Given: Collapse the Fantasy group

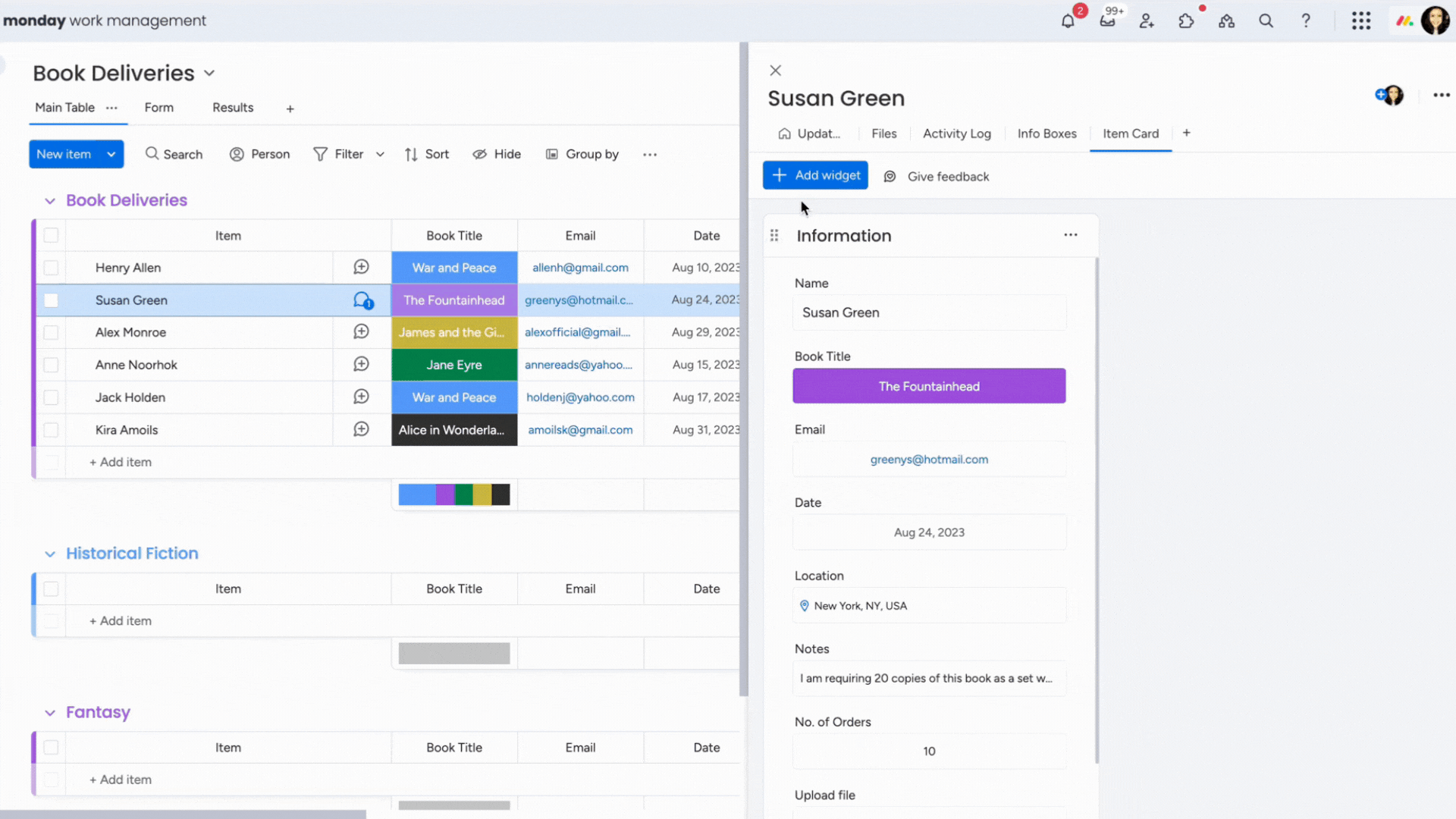Looking at the screenshot, I should click(x=50, y=713).
